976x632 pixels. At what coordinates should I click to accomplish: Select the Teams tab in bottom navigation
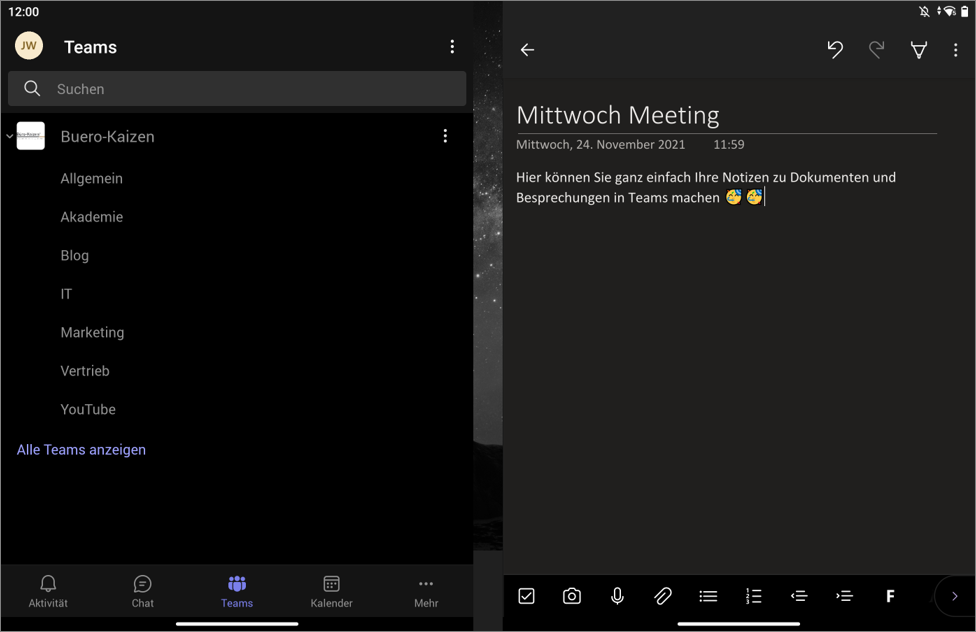pyautogui.click(x=237, y=592)
